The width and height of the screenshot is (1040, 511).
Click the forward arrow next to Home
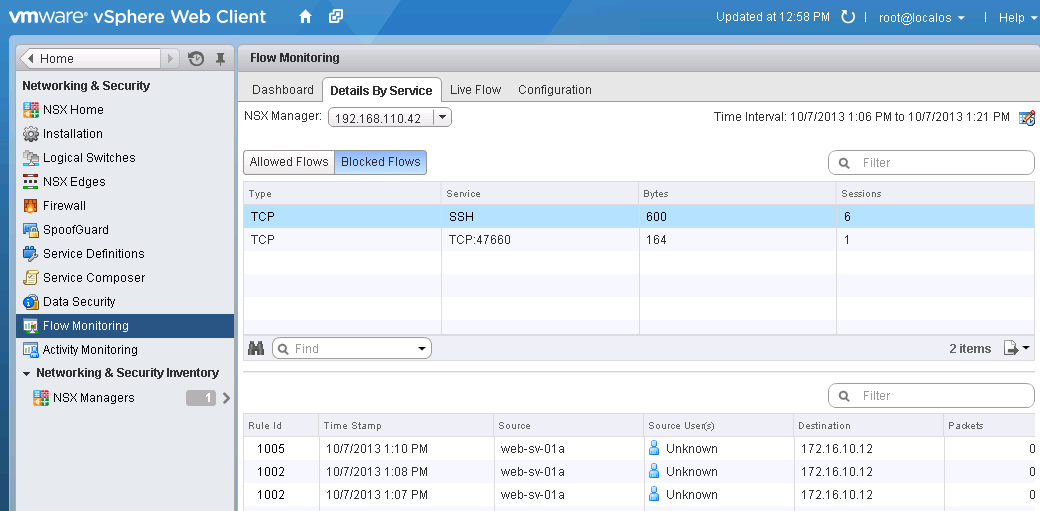point(170,58)
